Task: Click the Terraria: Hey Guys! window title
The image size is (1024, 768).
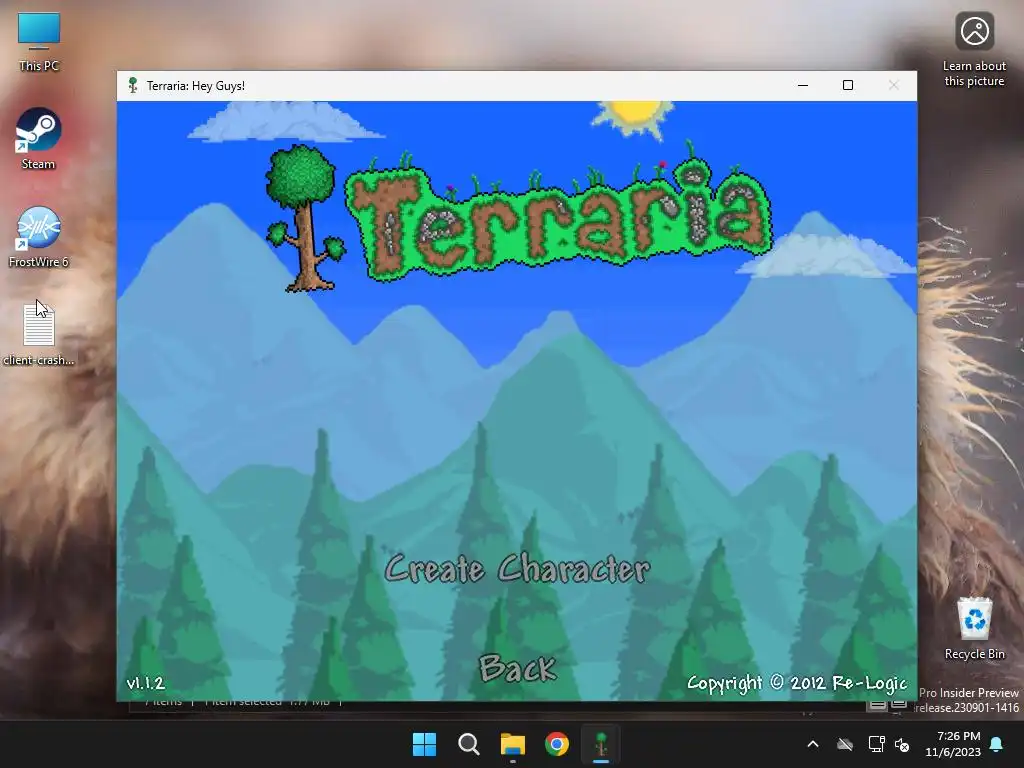Action: point(196,86)
